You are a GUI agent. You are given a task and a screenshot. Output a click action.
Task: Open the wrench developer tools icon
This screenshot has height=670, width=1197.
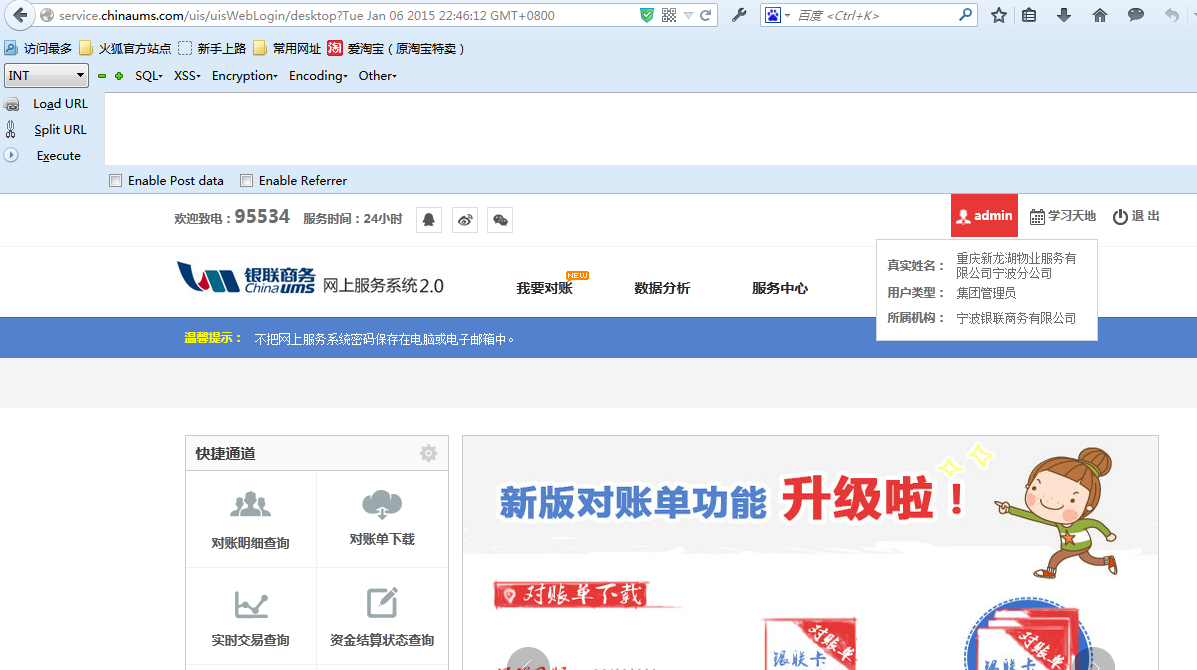[738, 15]
